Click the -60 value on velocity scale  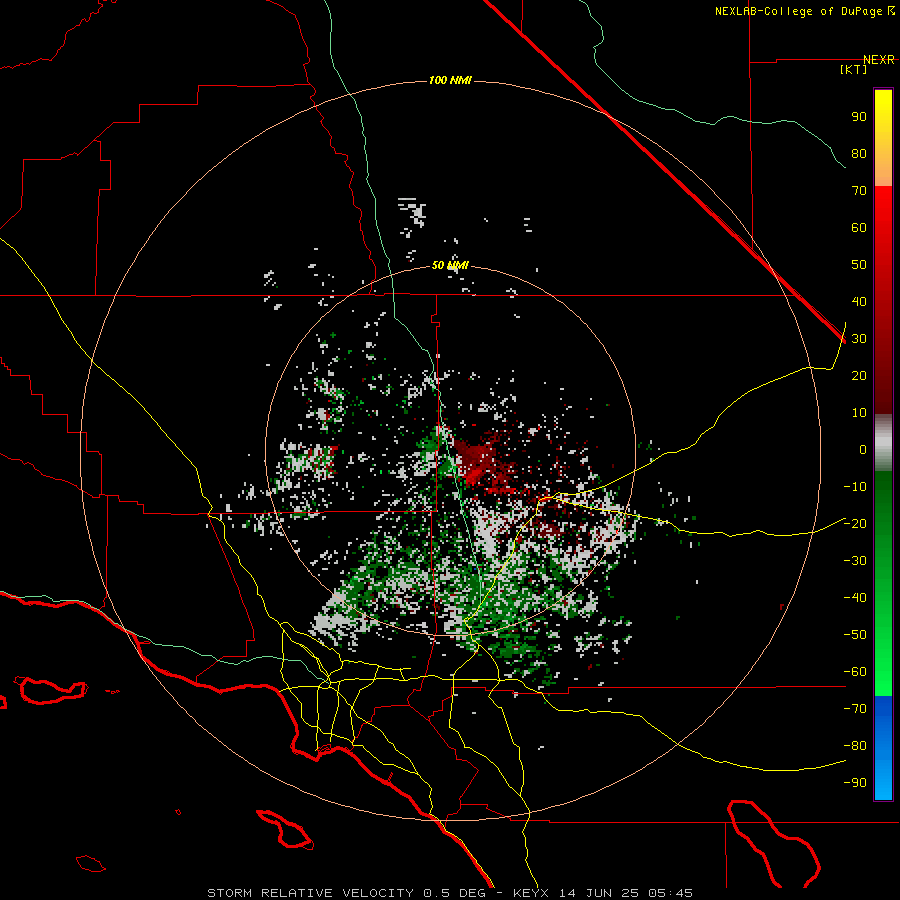click(855, 672)
